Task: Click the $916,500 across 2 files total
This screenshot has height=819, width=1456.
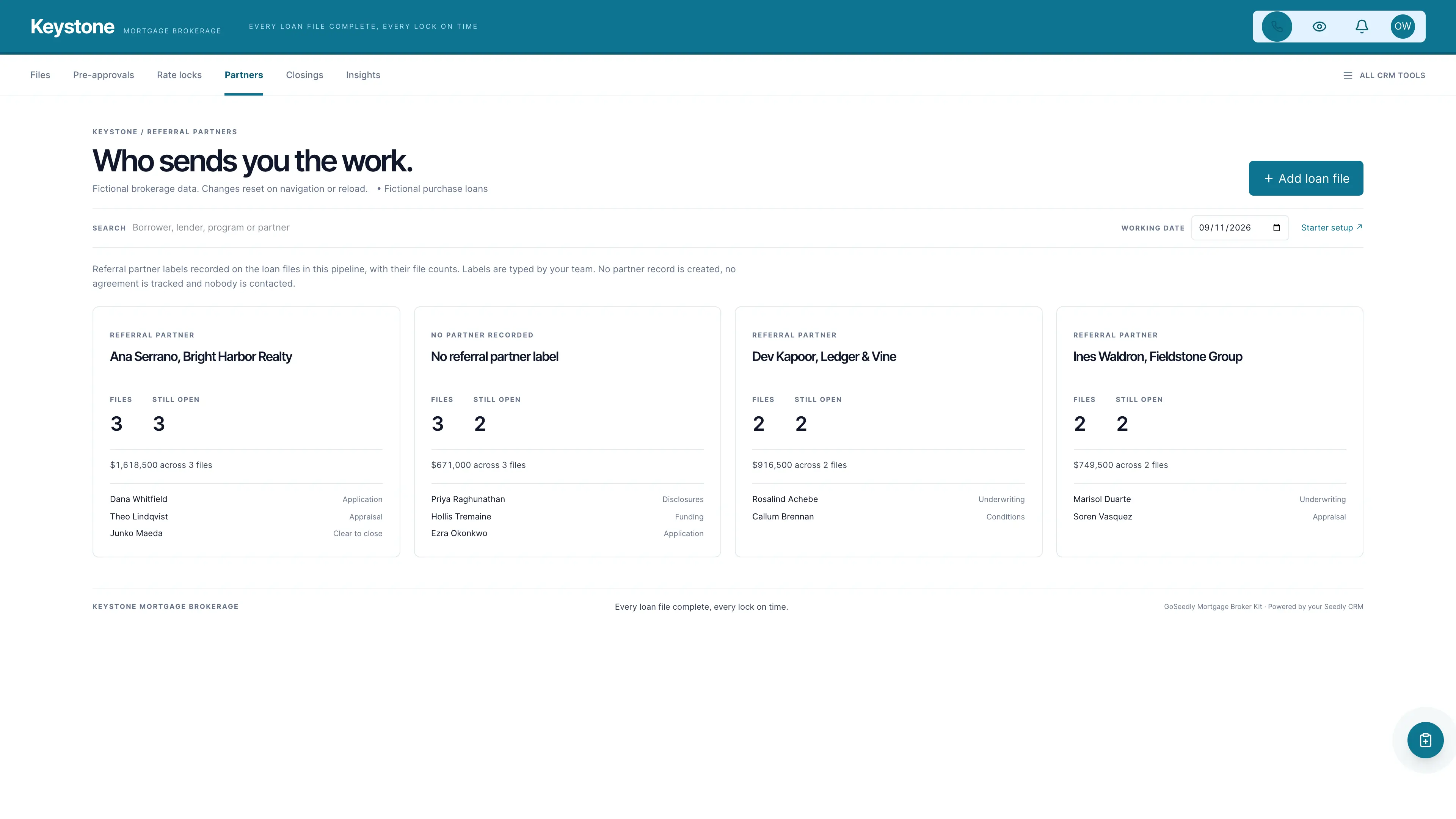Action: click(x=799, y=465)
